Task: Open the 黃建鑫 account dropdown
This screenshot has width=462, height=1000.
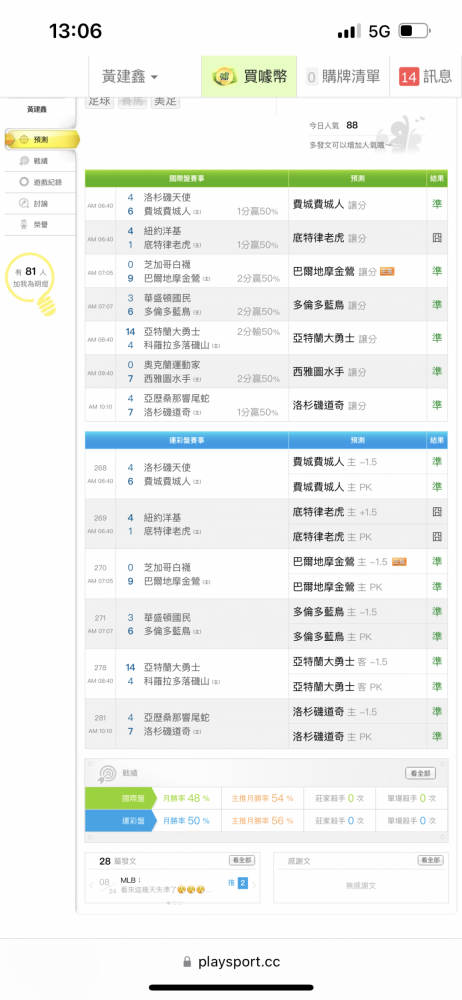Action: [130, 77]
